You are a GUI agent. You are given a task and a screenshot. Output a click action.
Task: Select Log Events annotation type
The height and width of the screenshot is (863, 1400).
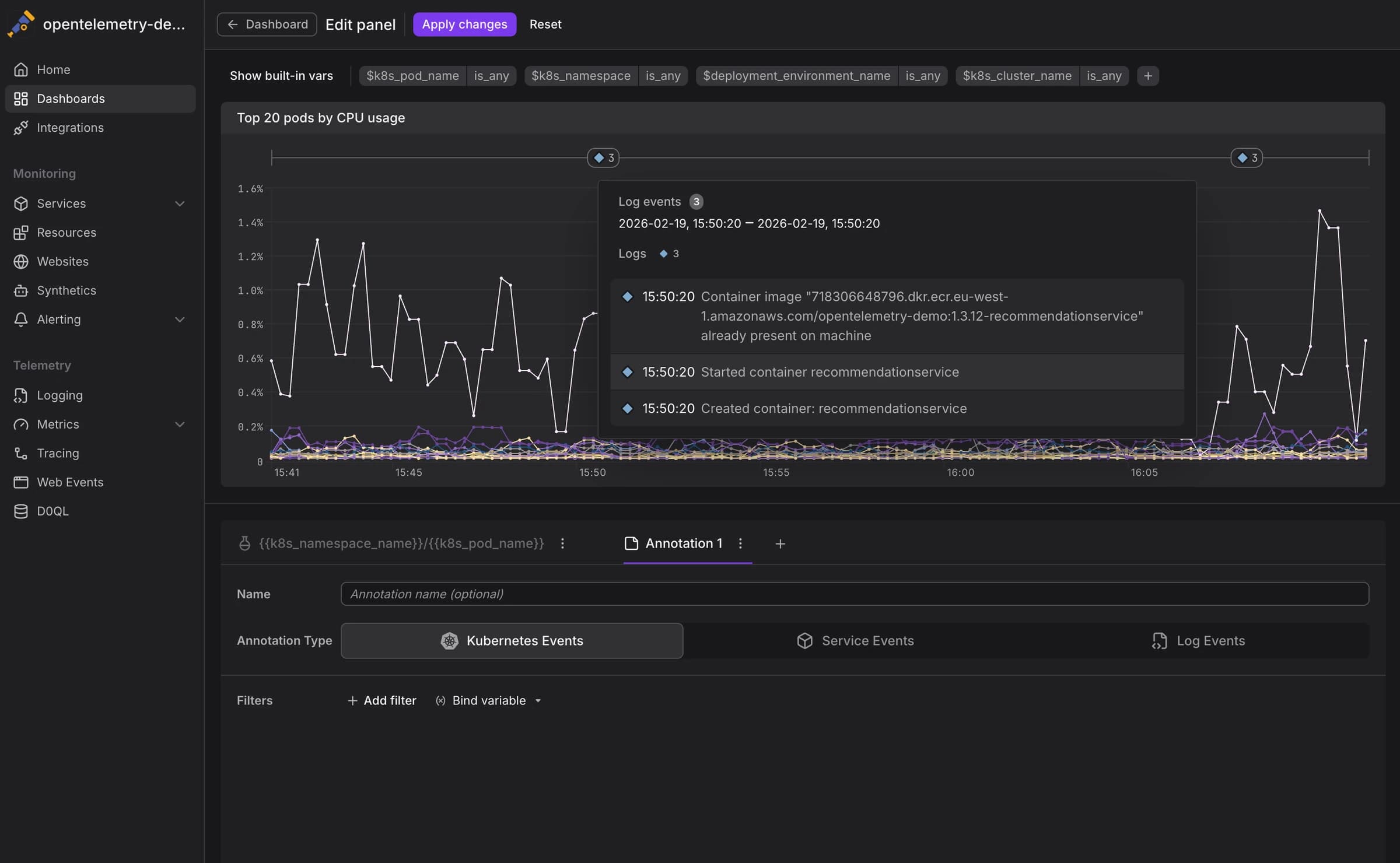[1198, 641]
